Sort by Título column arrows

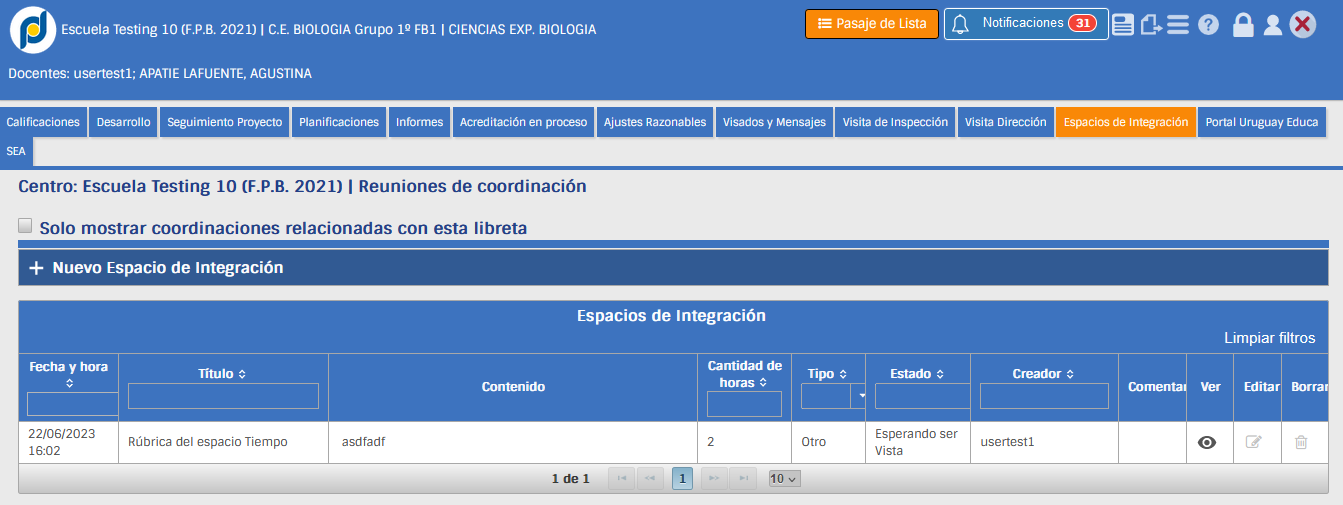coord(242,374)
